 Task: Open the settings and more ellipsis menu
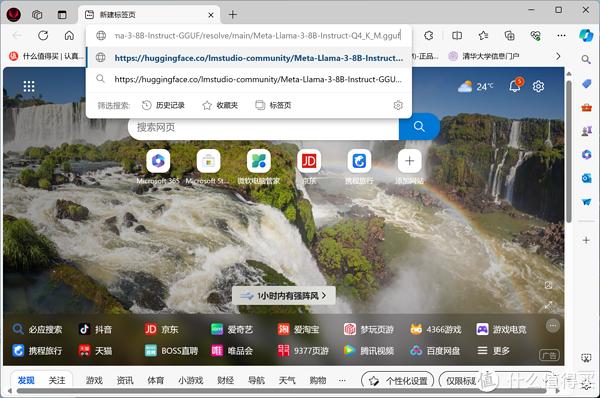pyautogui.click(x=561, y=36)
